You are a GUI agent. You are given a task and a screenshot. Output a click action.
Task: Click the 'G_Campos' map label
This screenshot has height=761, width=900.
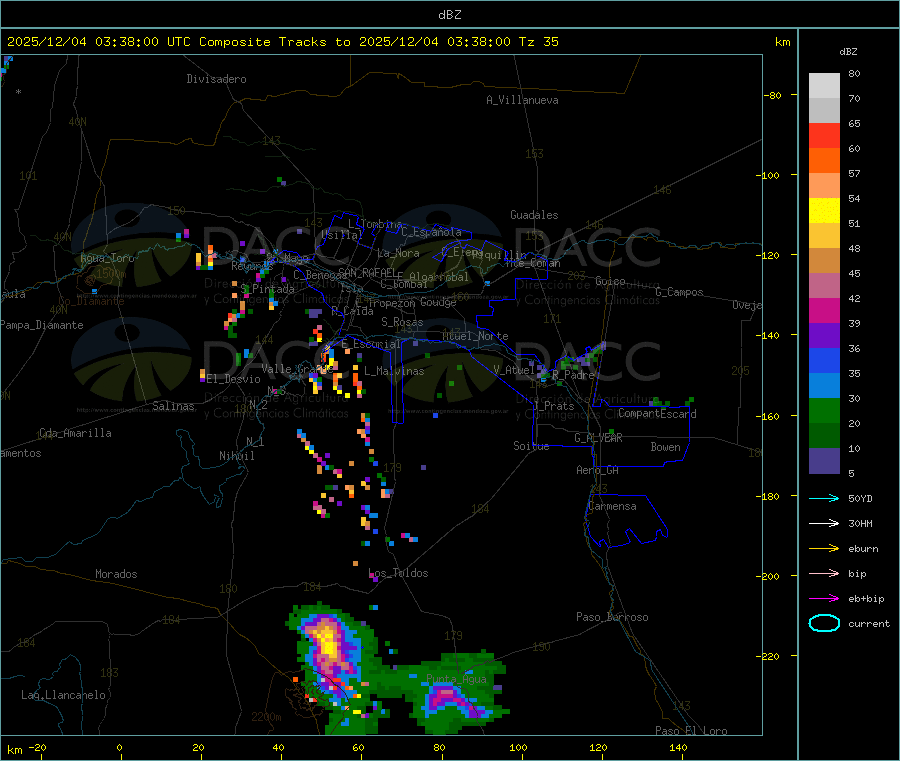[679, 292]
